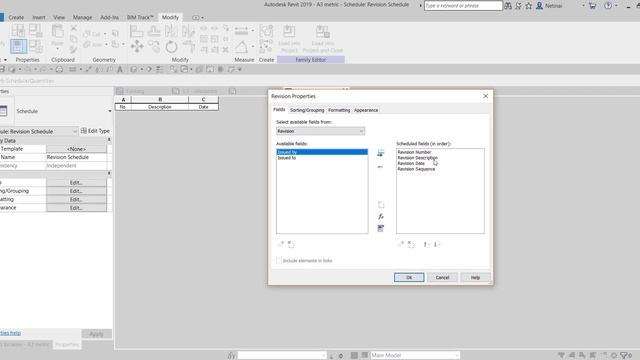Click the Offset tool in Modify ribbon
The image size is (640, 360).
click(154, 31)
